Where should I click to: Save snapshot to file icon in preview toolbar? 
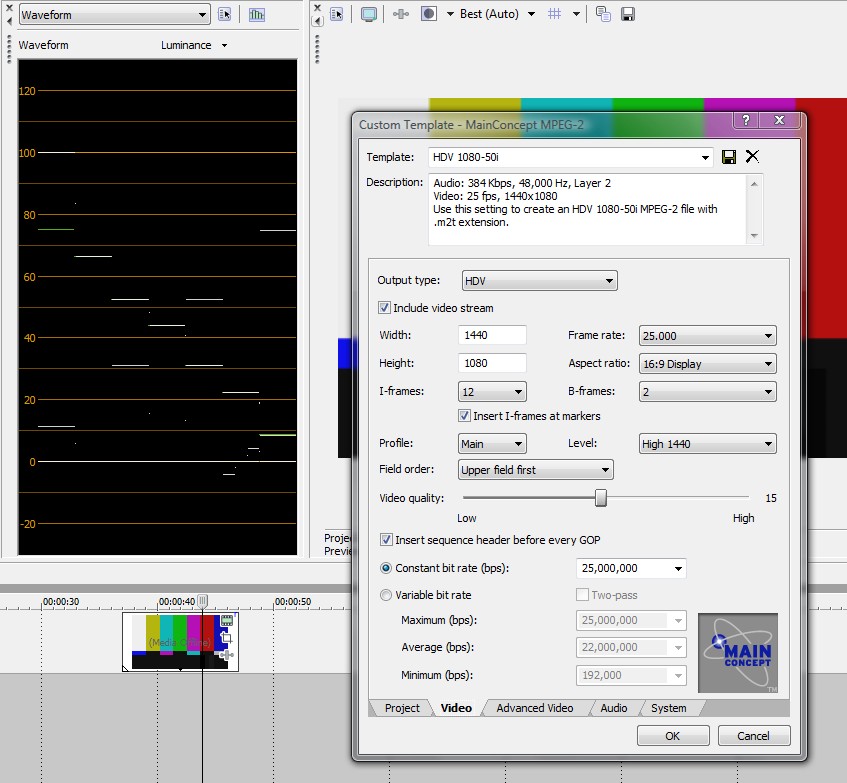(x=628, y=14)
